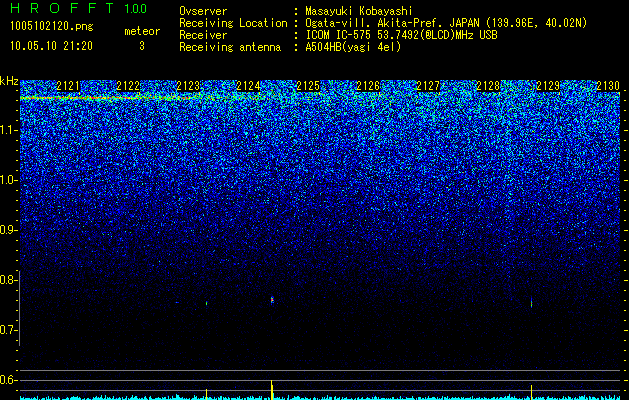Image resolution: width=629 pixels, height=400 pixels.
Task: Click the Receiving antenna label
Action: tap(230, 47)
